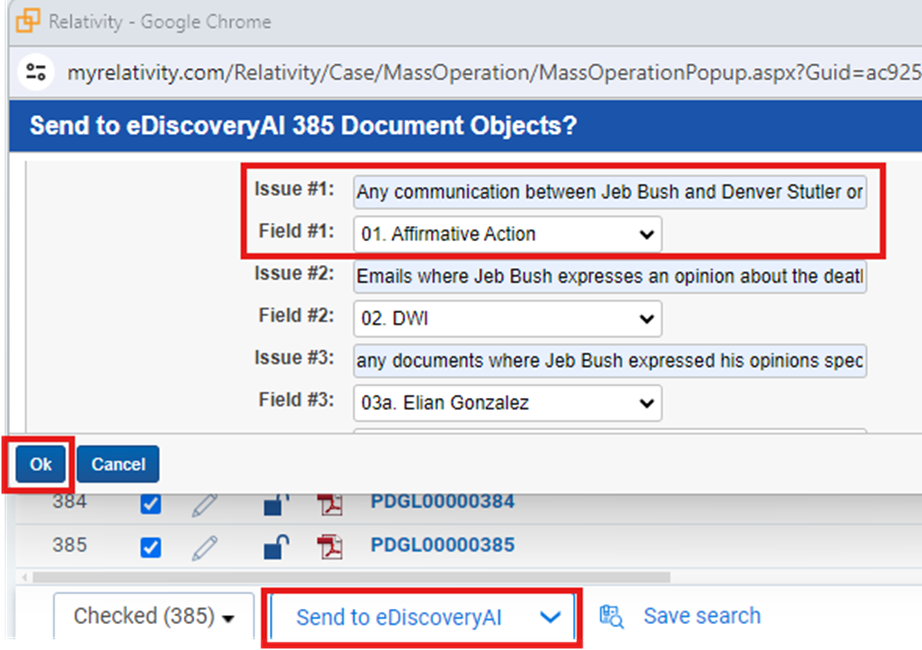
Task: Uncheck the checkbox for row 384
Action: coord(151,504)
